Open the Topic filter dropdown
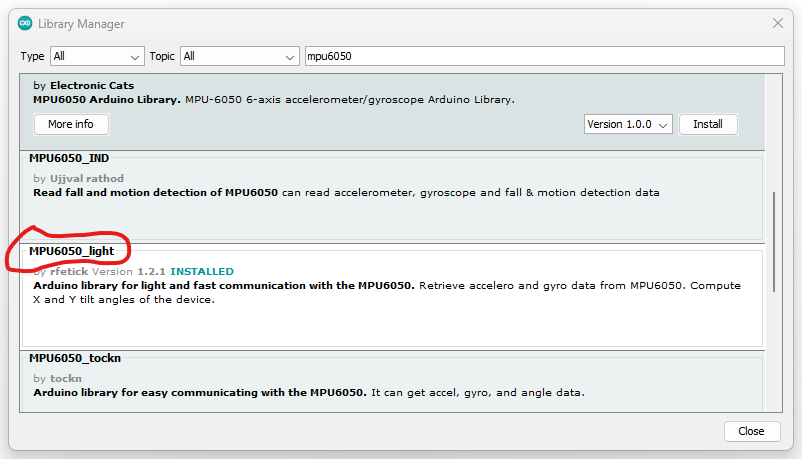The image size is (802, 459). click(240, 57)
